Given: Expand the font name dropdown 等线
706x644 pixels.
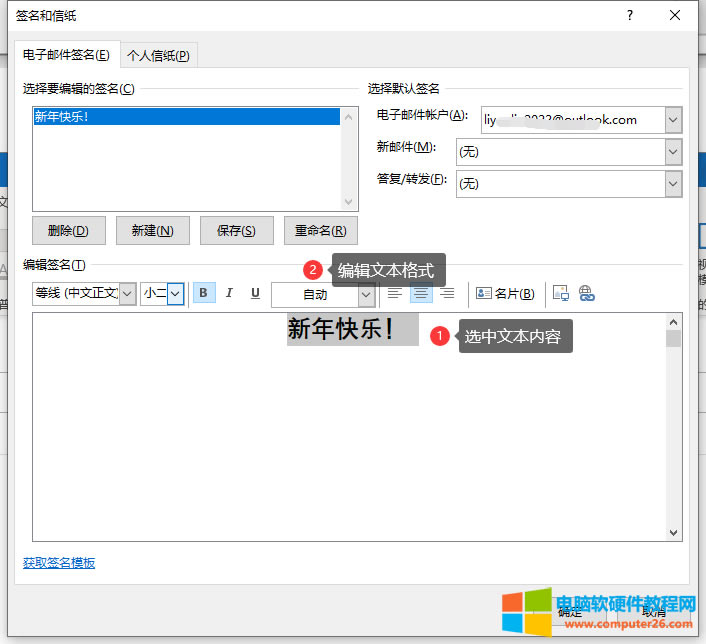Looking at the screenshot, I should click(128, 294).
